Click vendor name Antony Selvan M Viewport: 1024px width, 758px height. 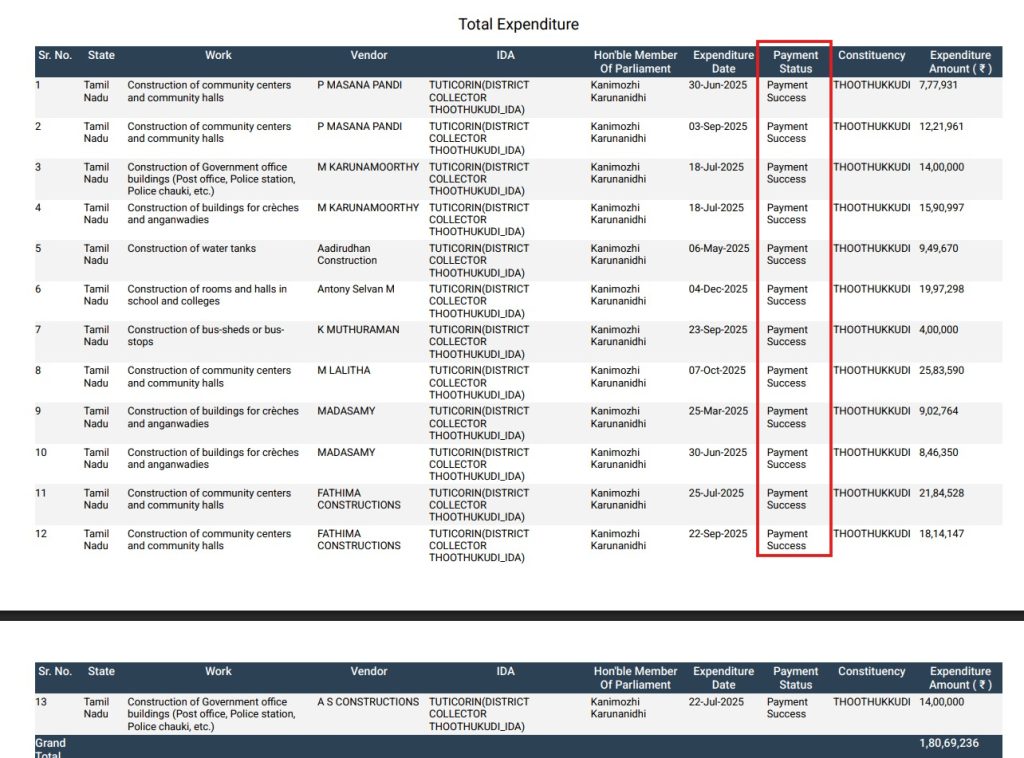pos(356,289)
